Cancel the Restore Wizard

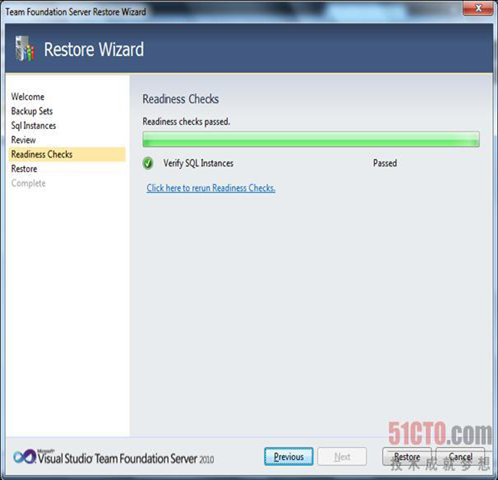[x=460, y=457]
